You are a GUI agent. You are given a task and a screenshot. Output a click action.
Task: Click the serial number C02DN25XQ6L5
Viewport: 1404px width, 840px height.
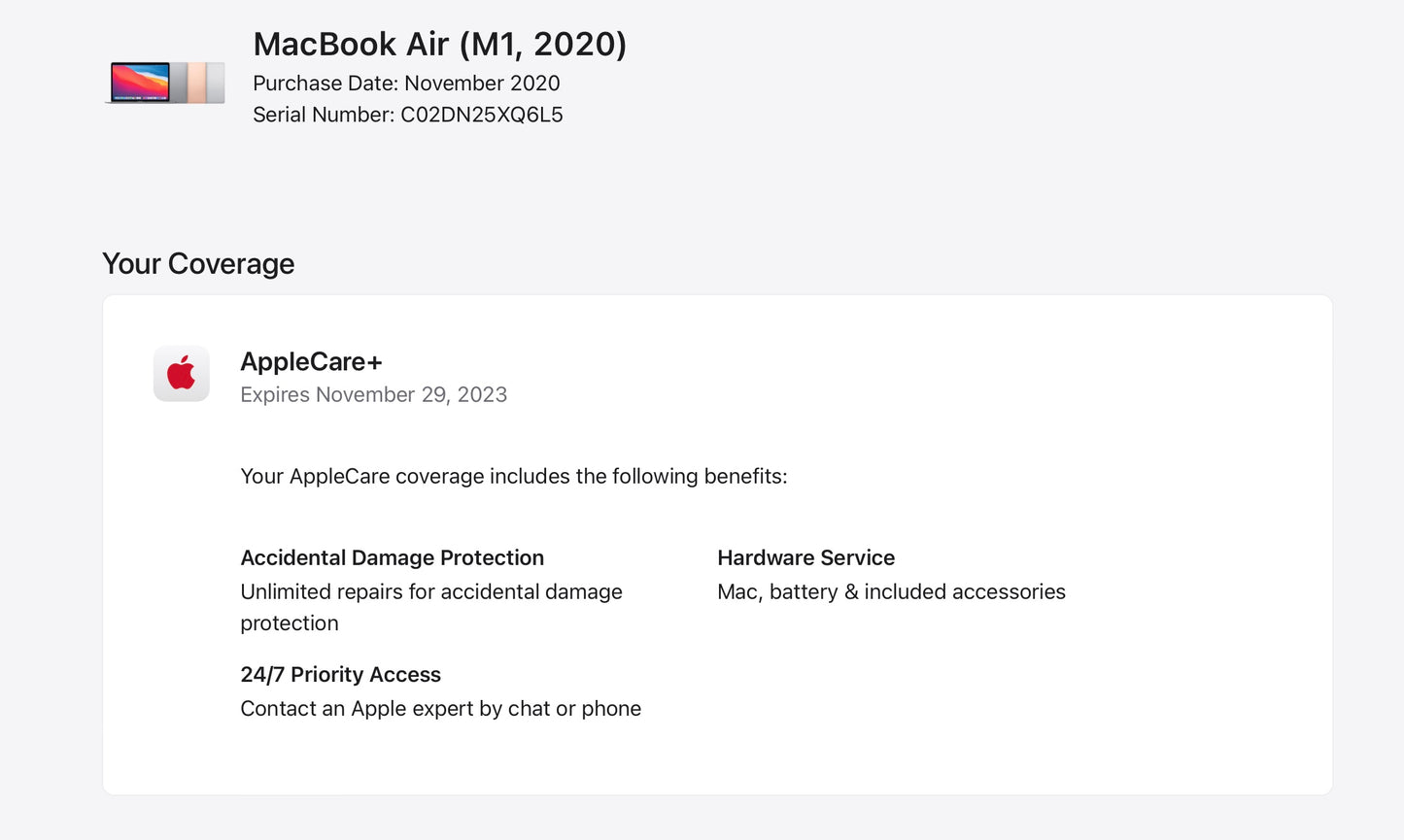tap(481, 115)
